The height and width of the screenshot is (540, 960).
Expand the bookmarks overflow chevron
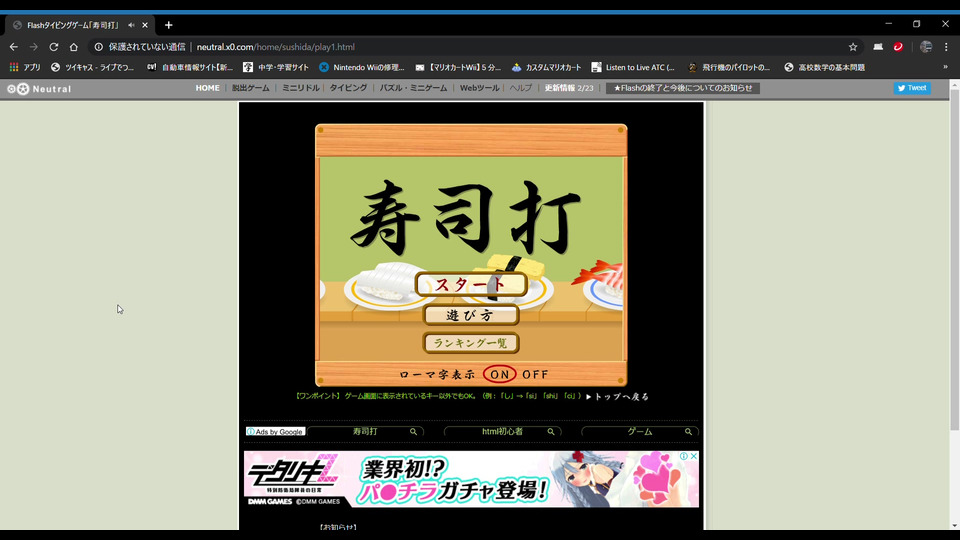(945, 67)
